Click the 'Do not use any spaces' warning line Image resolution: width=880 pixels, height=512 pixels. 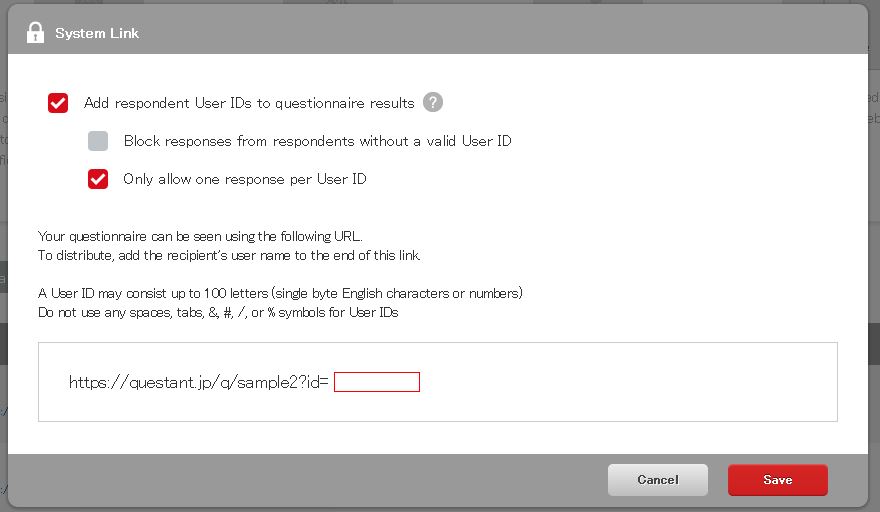(x=218, y=312)
